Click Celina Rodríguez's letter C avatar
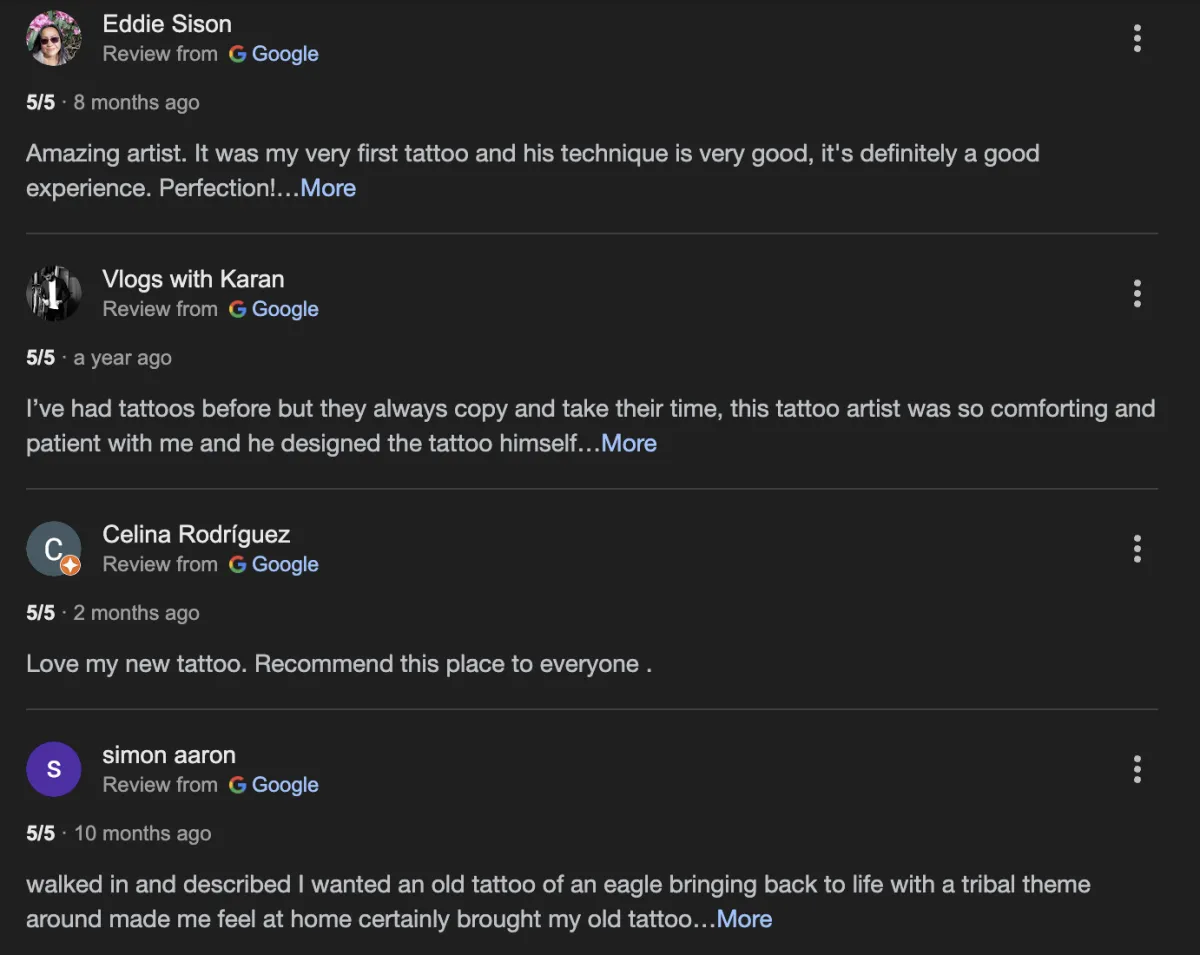Viewport: 1200px width, 955px height. 50,547
